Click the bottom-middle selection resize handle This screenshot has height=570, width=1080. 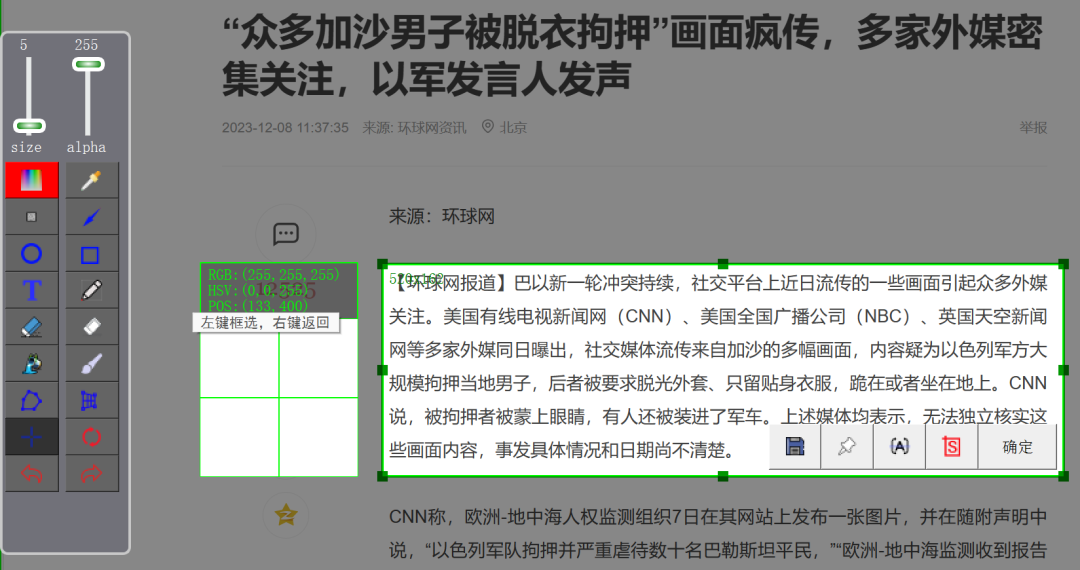(723, 476)
